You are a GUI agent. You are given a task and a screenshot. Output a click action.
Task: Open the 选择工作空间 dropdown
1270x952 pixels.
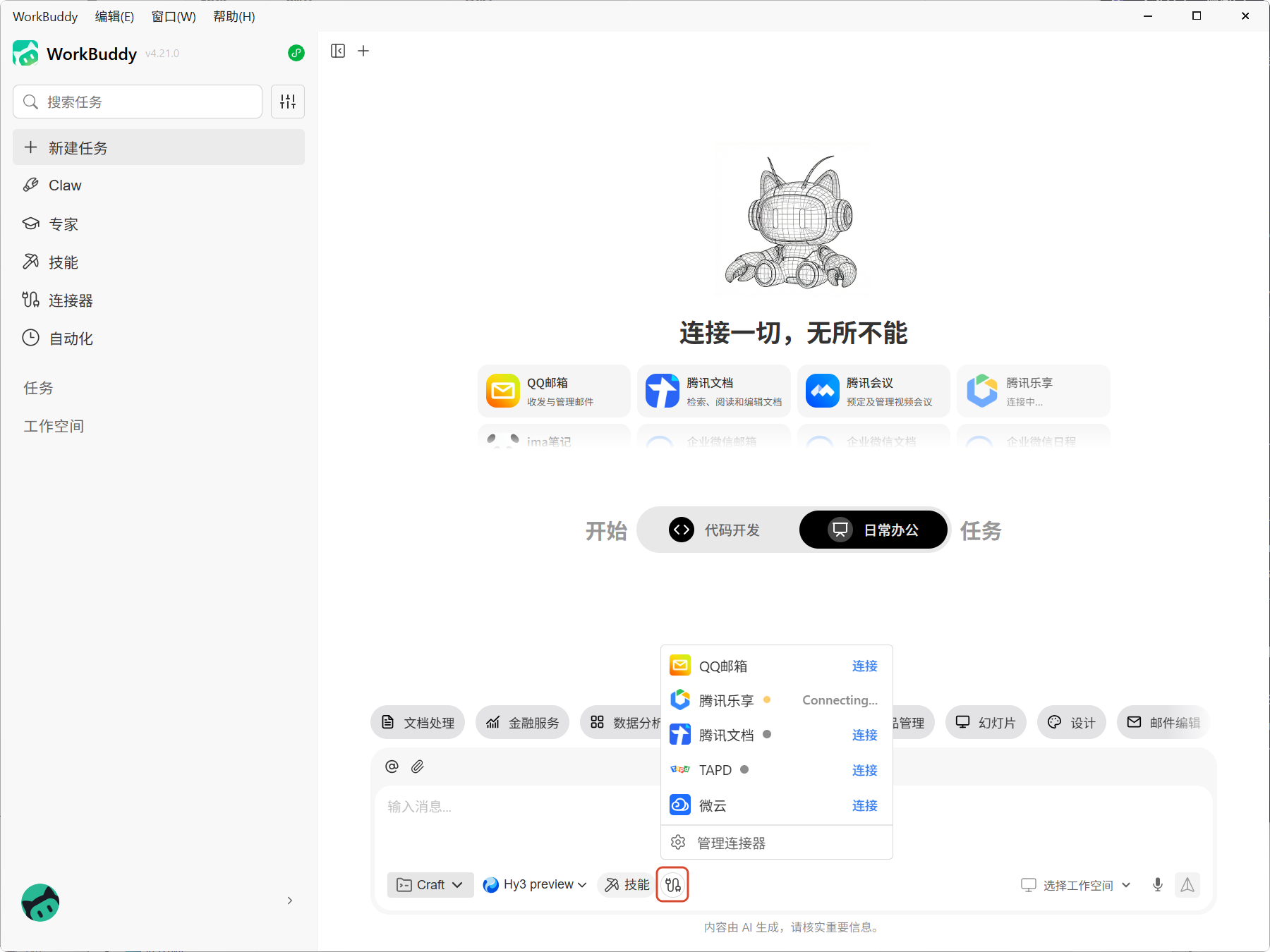[x=1076, y=885]
